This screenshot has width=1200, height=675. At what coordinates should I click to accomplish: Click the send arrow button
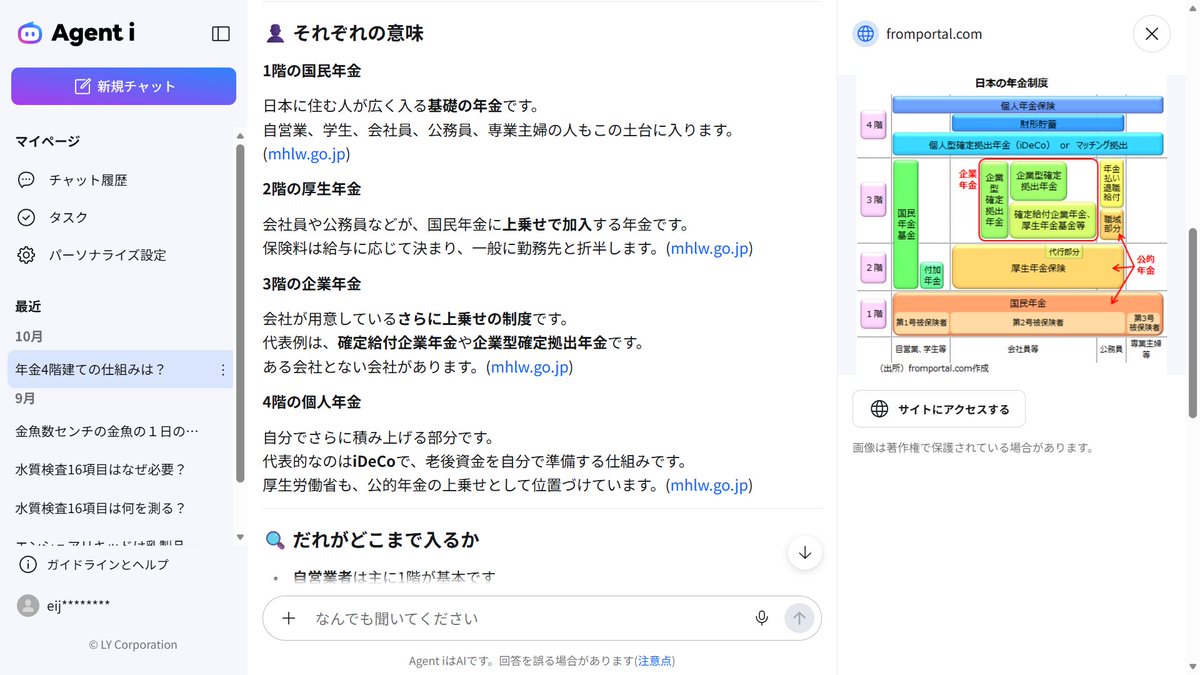799,618
